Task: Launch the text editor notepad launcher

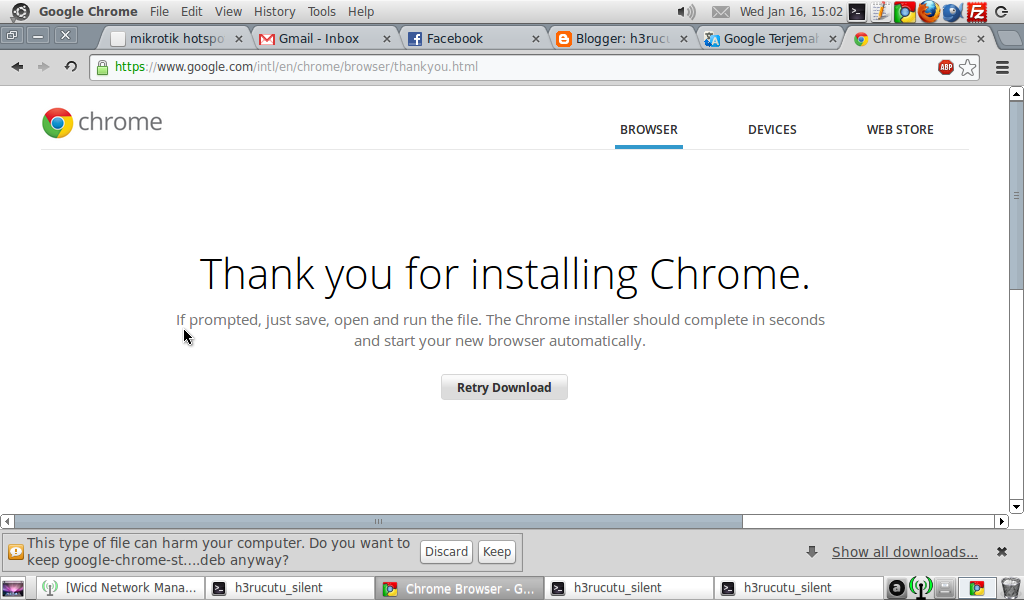Action: pos(880,12)
